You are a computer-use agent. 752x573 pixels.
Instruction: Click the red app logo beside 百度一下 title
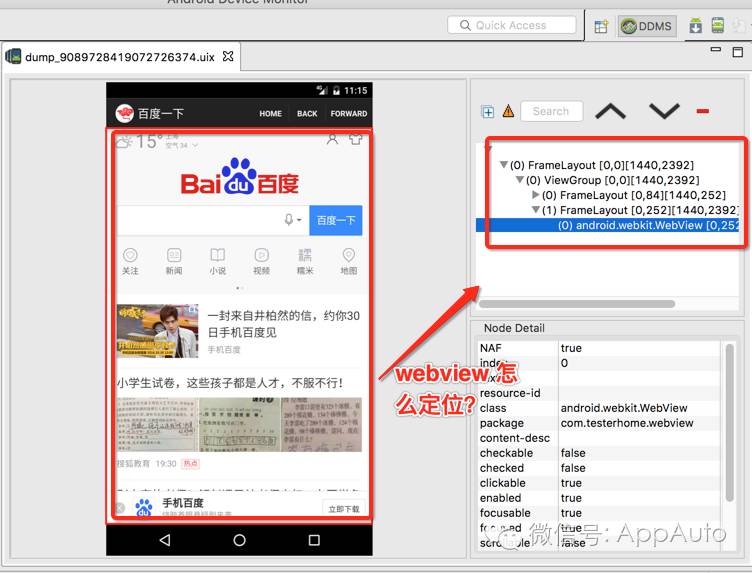click(124, 113)
